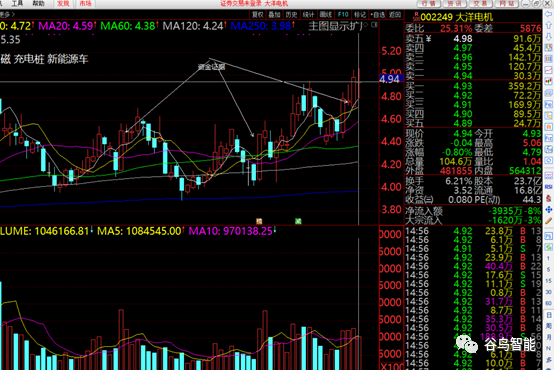
Task: Toggle the 复权 price adjustment button
Action: click(258, 14)
